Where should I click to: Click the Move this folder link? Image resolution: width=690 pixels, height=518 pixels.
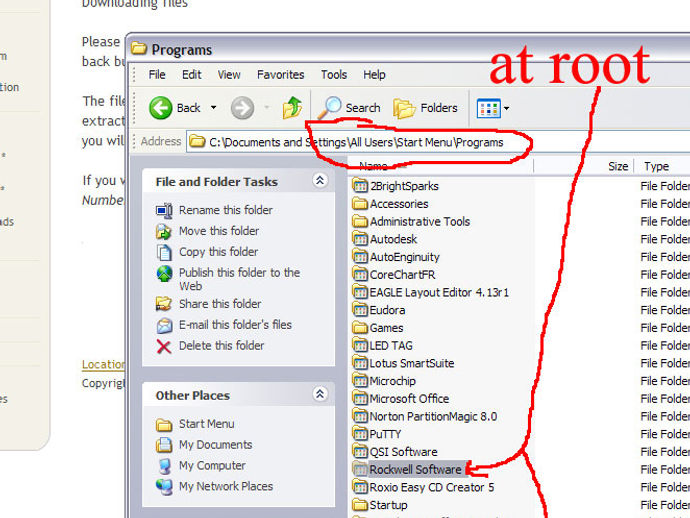point(219,231)
